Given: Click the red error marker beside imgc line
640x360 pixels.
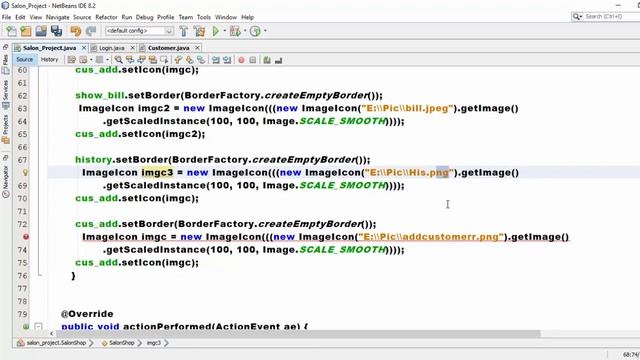Looking at the screenshot, I should tap(26, 237).
